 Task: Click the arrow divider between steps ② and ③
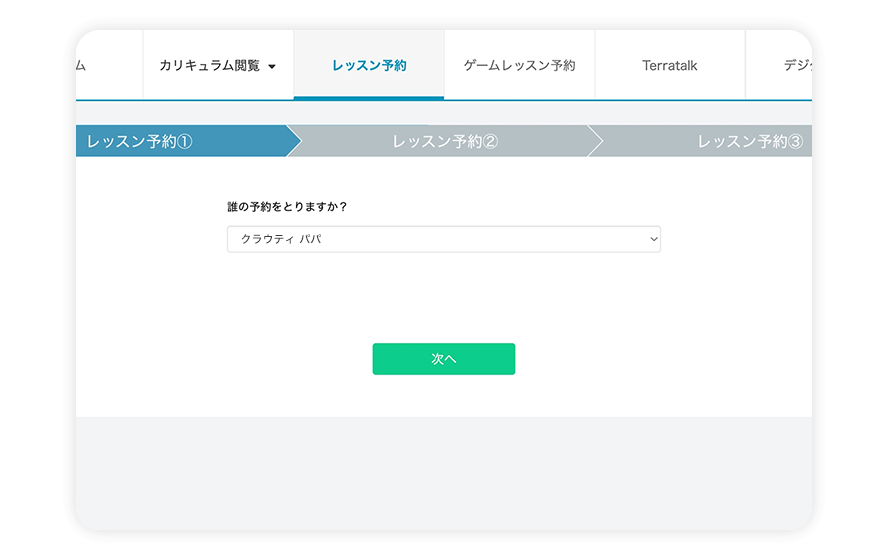[595, 142]
